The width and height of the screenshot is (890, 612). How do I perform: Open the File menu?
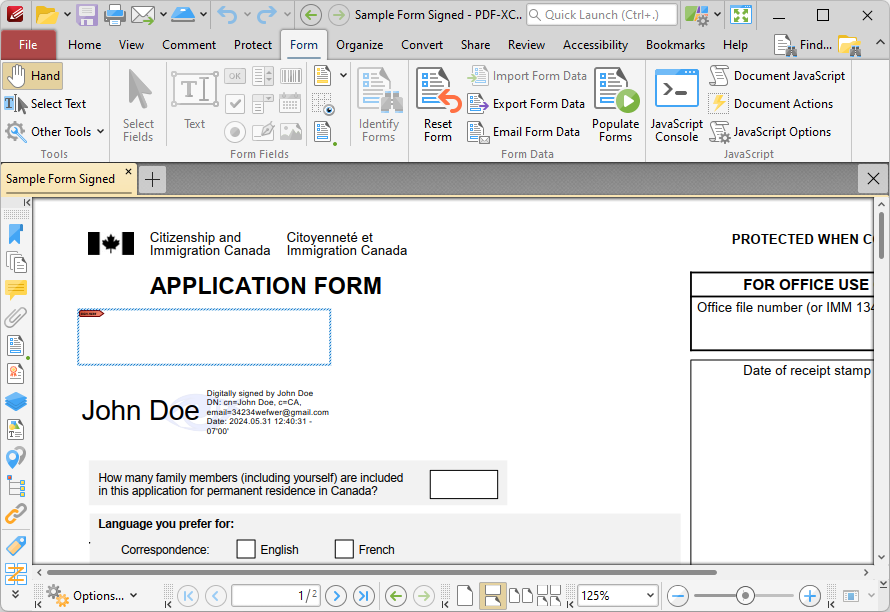click(x=29, y=44)
